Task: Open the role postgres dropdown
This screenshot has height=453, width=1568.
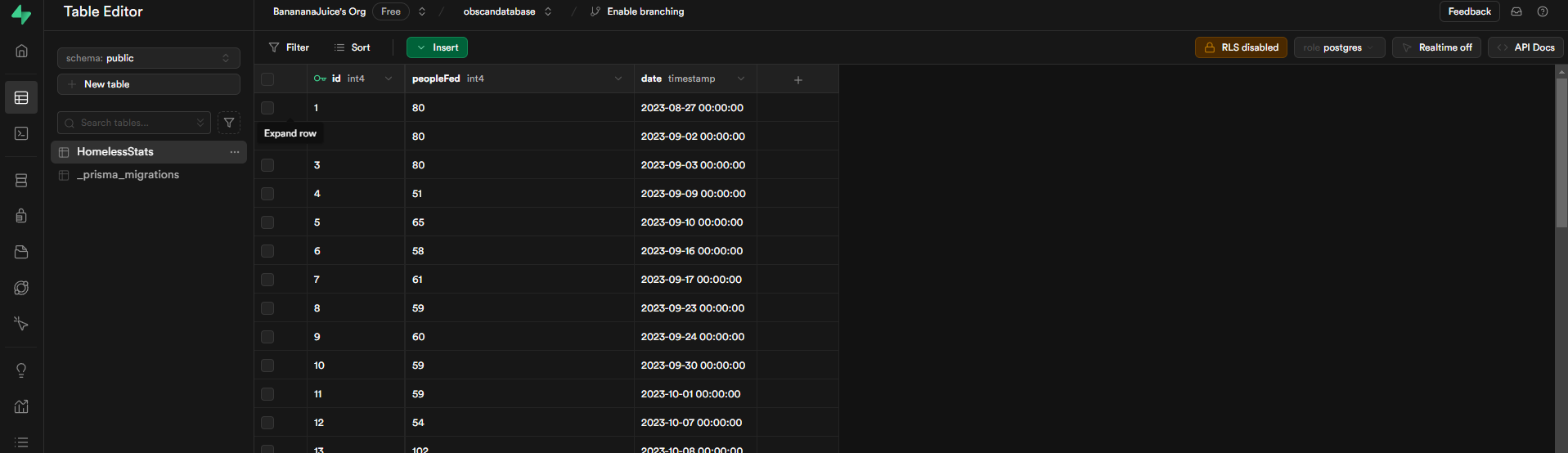Action: click(x=1340, y=47)
